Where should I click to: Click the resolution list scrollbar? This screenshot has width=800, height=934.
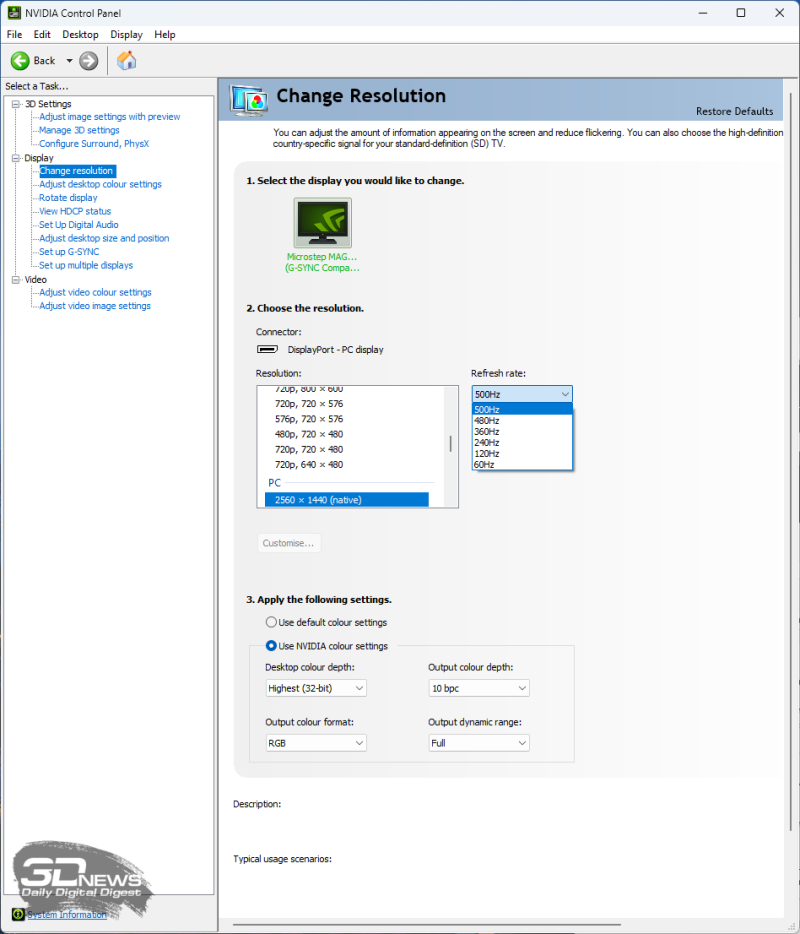[x=450, y=444]
